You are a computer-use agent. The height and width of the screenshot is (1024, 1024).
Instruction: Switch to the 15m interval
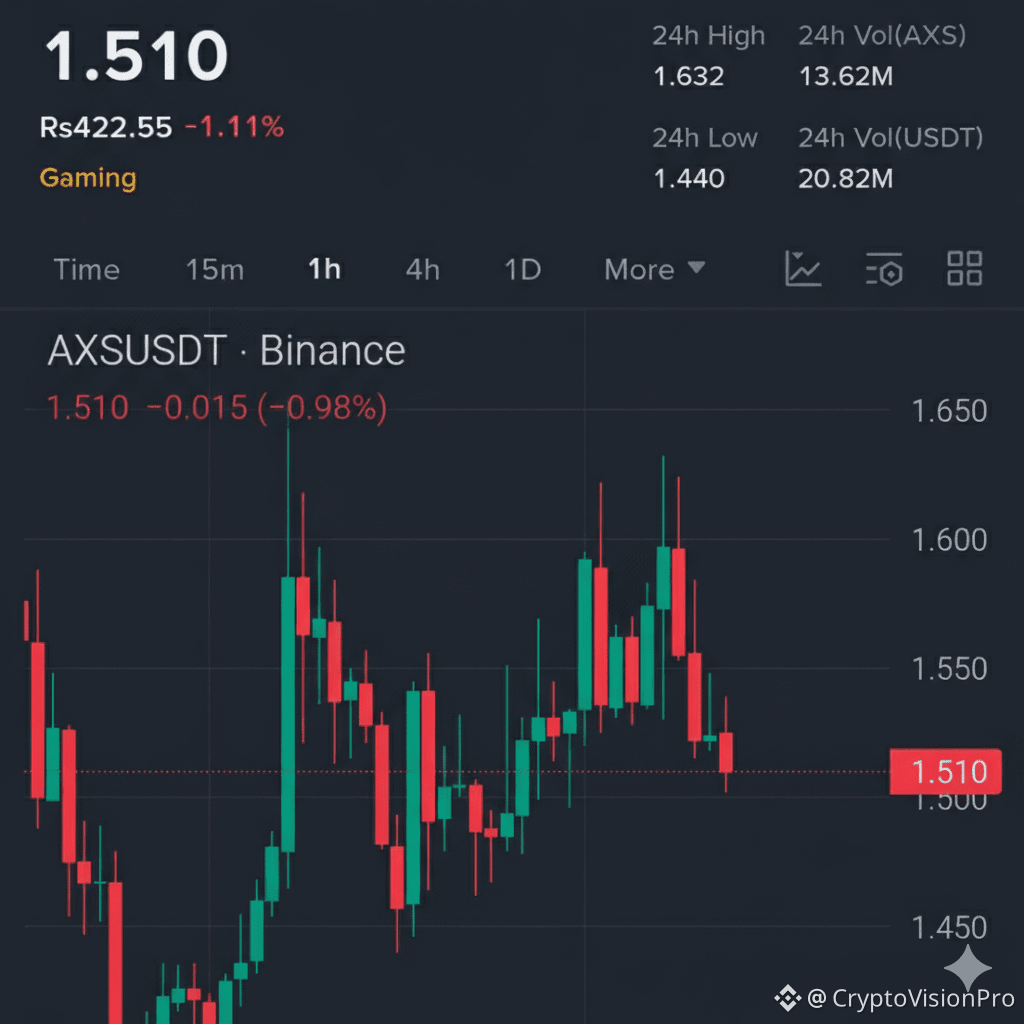(x=215, y=270)
